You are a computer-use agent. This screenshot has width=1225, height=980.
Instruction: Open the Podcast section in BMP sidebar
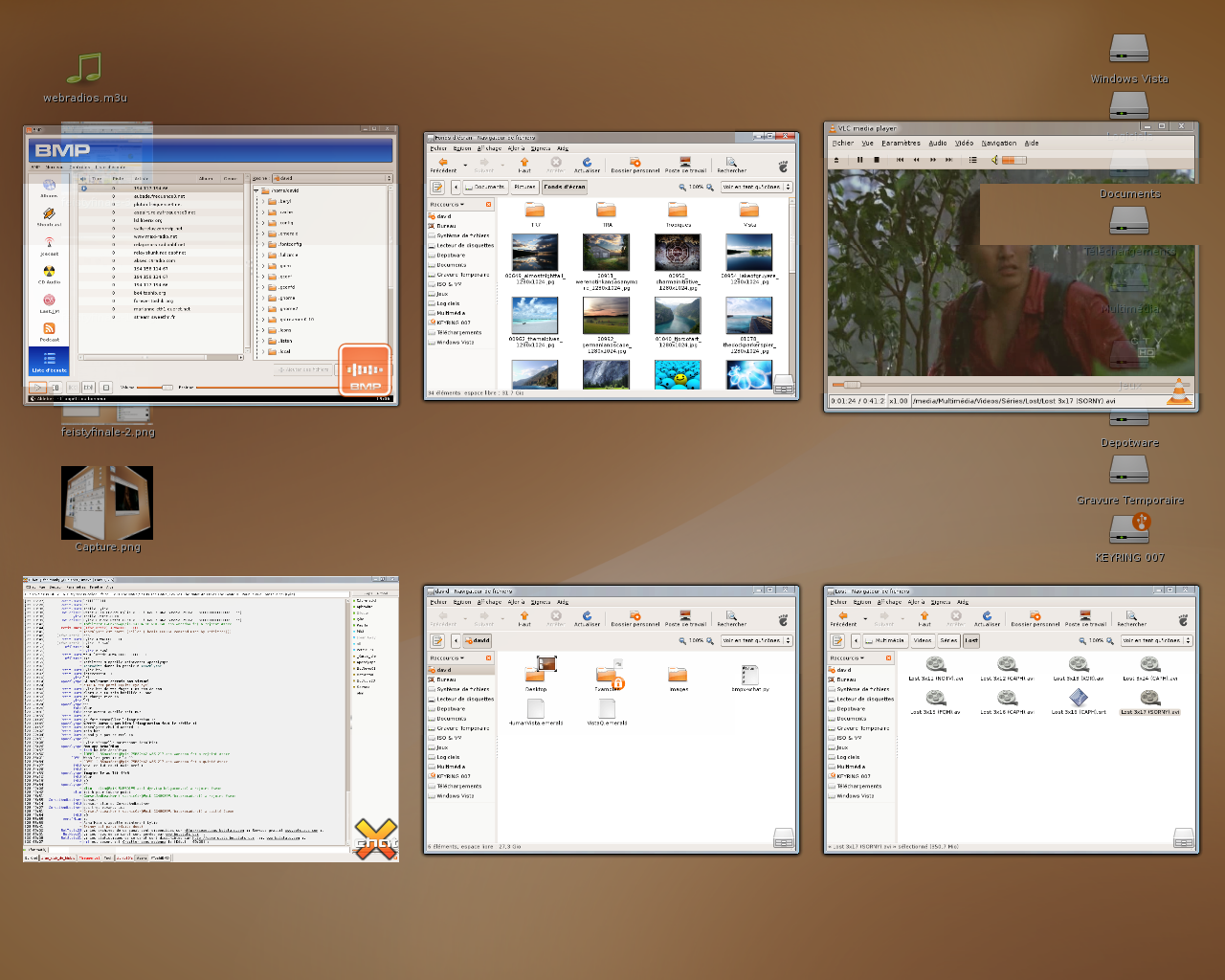(49, 330)
